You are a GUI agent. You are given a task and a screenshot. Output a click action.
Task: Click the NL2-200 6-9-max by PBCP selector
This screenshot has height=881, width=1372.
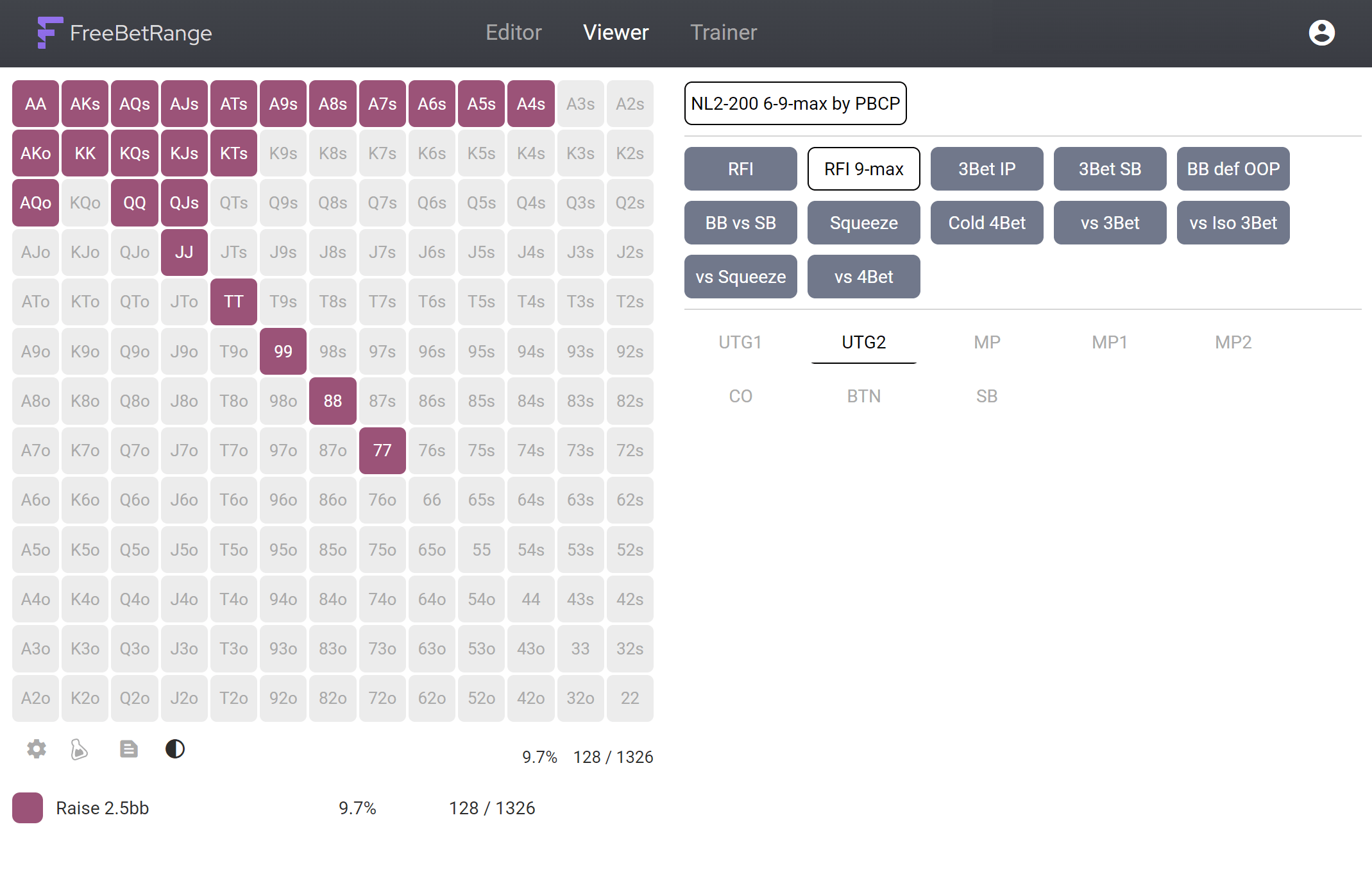coord(795,103)
